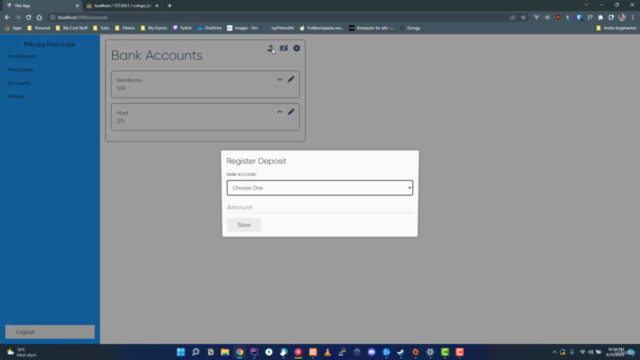Image resolution: width=640 pixels, height=360 pixels.
Task: Open History in the sidebar
Action: click(x=16, y=96)
